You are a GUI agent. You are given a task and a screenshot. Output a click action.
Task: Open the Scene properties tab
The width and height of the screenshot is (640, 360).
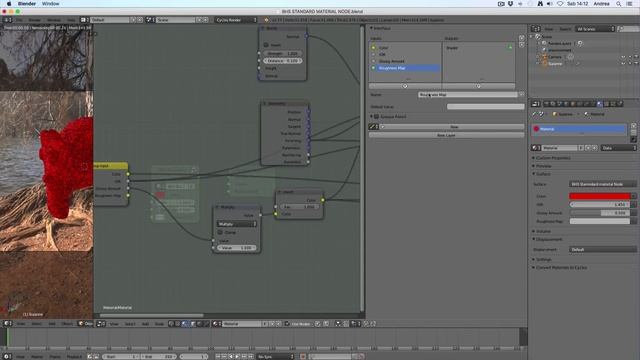(560, 104)
